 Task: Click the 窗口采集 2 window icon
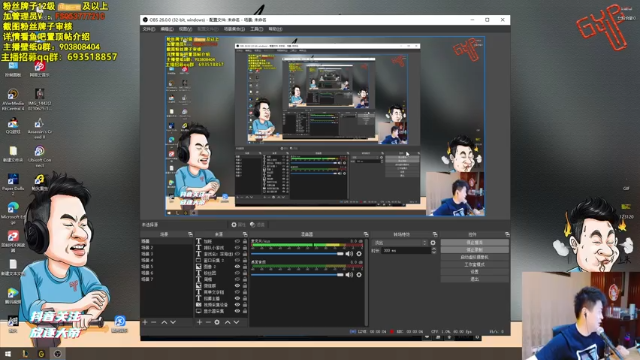[199, 260]
